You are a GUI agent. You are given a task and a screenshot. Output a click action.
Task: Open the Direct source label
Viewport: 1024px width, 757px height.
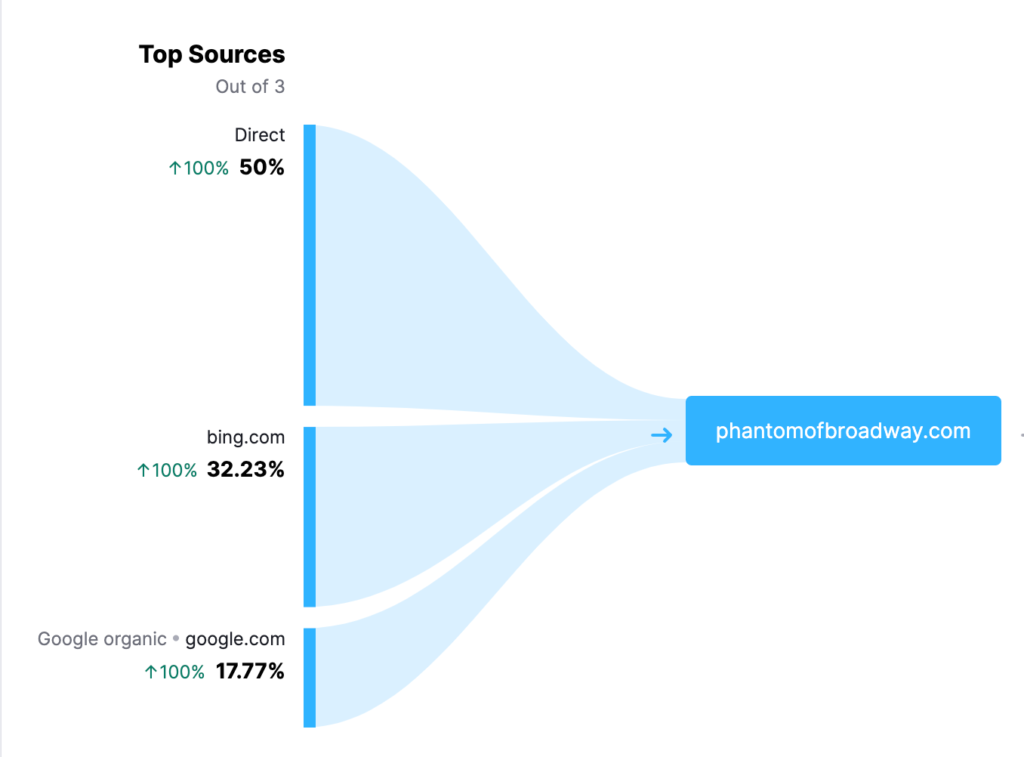coord(260,135)
